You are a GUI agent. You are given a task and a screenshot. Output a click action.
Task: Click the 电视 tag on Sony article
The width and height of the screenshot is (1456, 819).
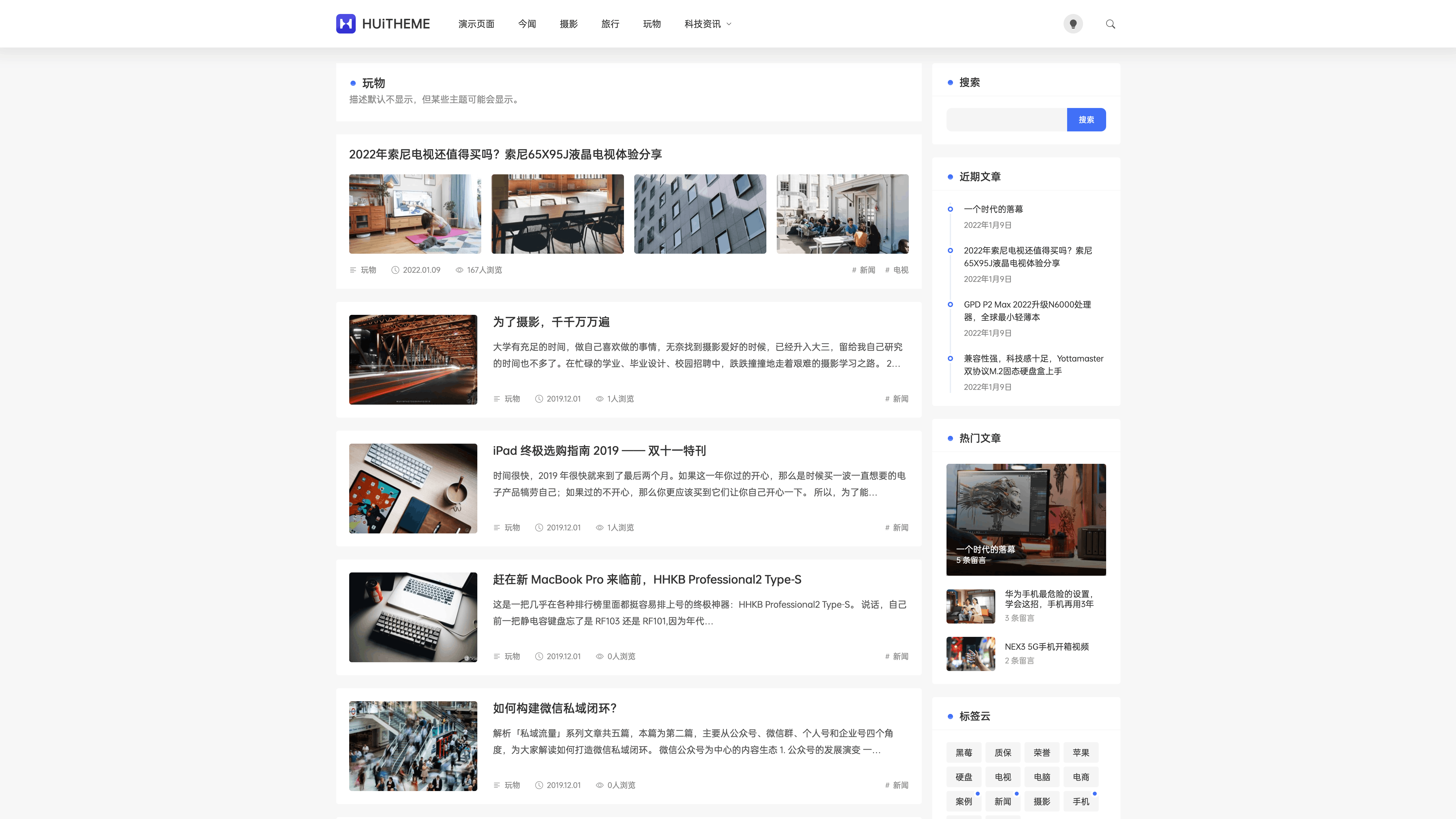[x=896, y=270]
